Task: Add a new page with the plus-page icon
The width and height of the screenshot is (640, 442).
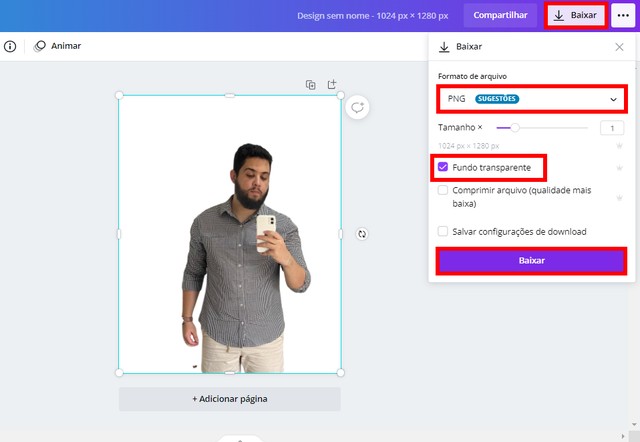Action: [x=332, y=84]
